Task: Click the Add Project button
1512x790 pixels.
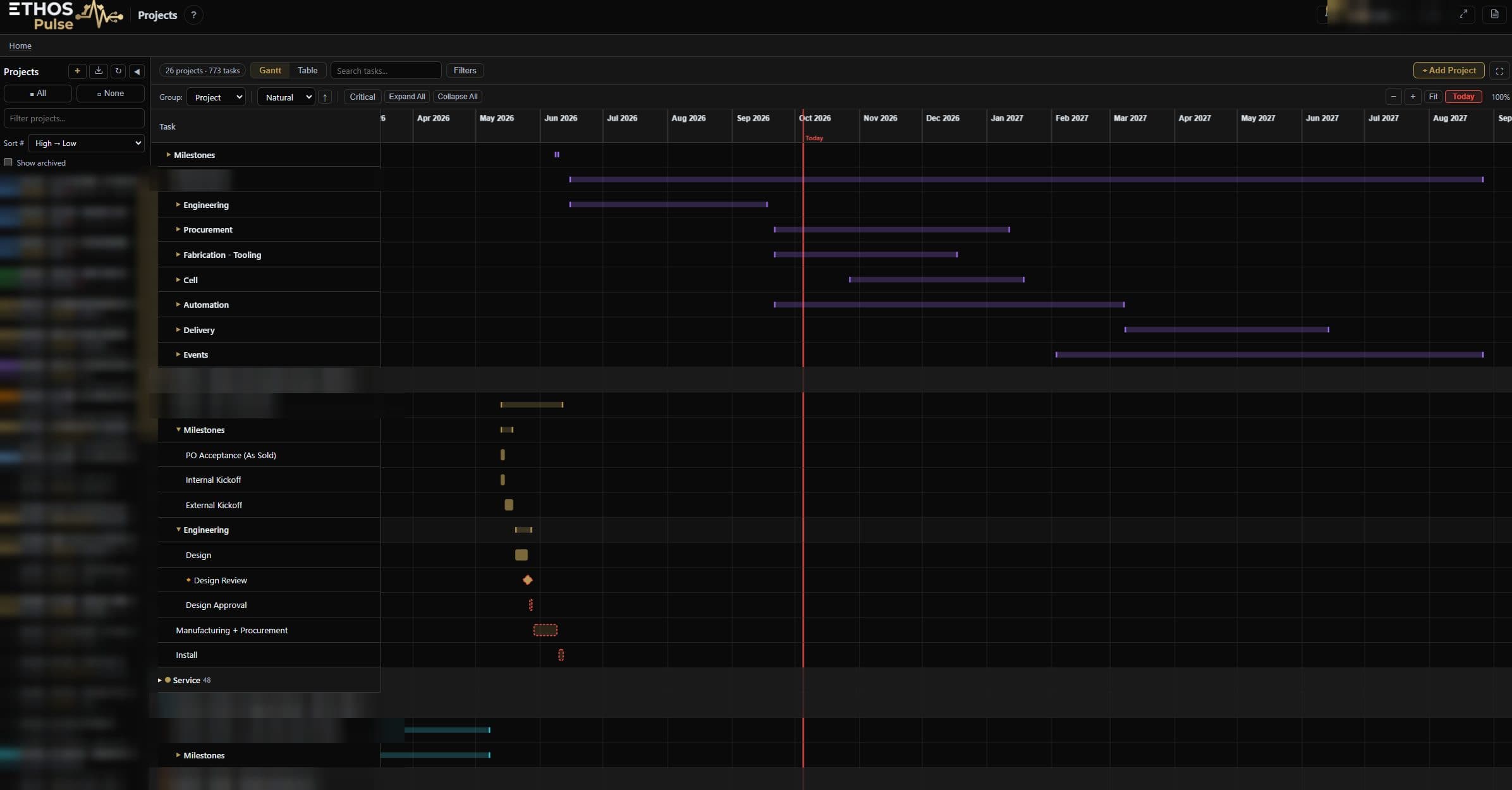Action: click(1449, 70)
